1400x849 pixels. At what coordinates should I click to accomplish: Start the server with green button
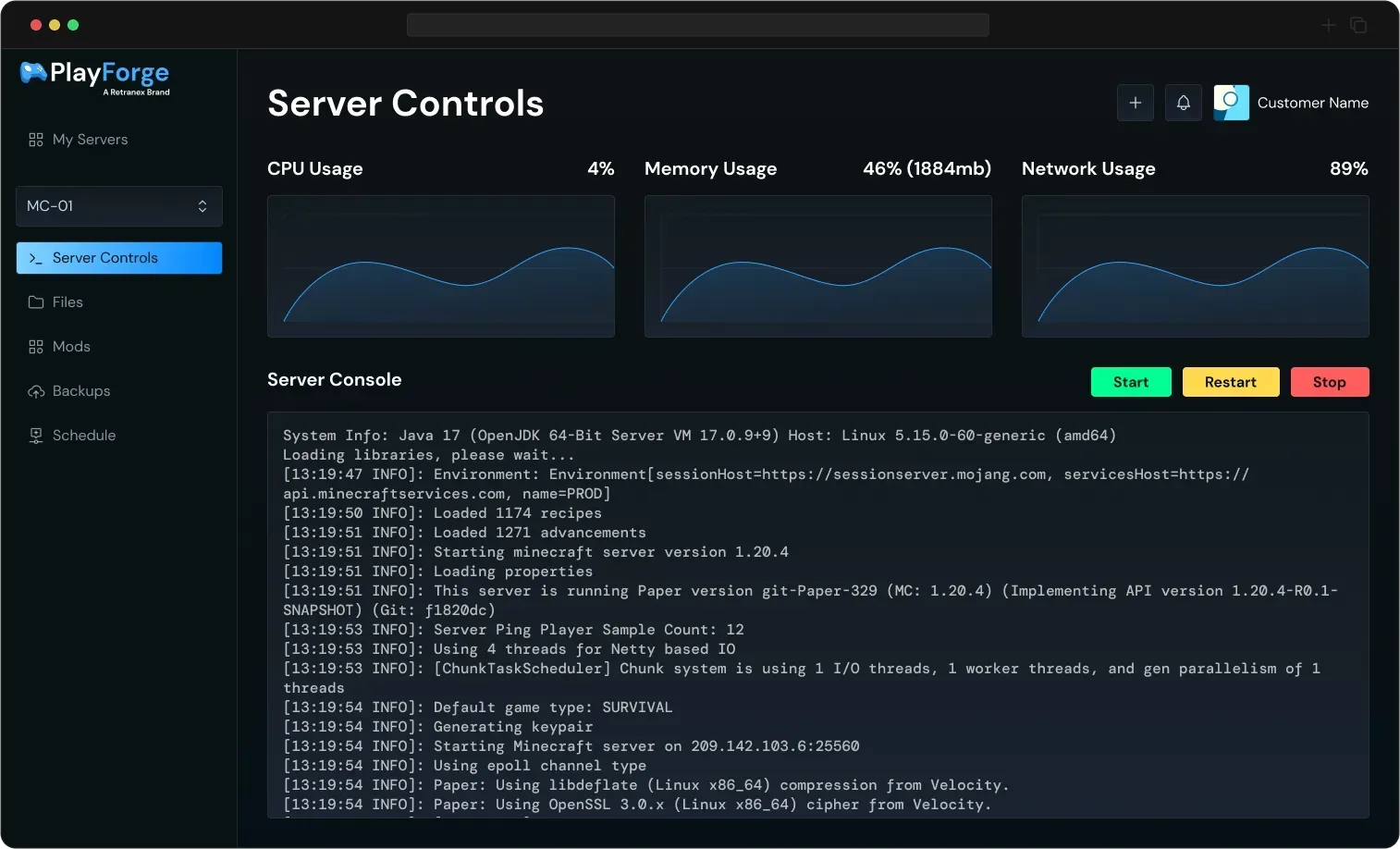click(1131, 382)
